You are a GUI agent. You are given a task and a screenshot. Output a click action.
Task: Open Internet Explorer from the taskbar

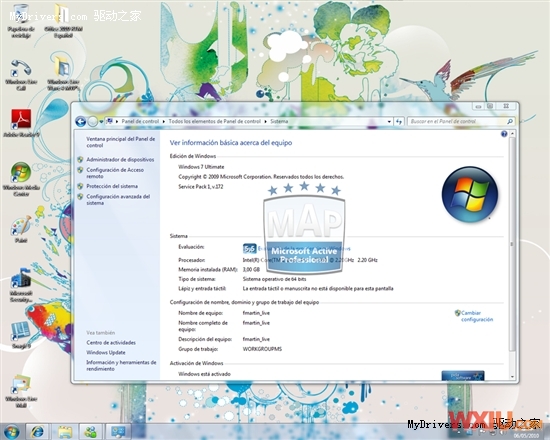[38, 432]
